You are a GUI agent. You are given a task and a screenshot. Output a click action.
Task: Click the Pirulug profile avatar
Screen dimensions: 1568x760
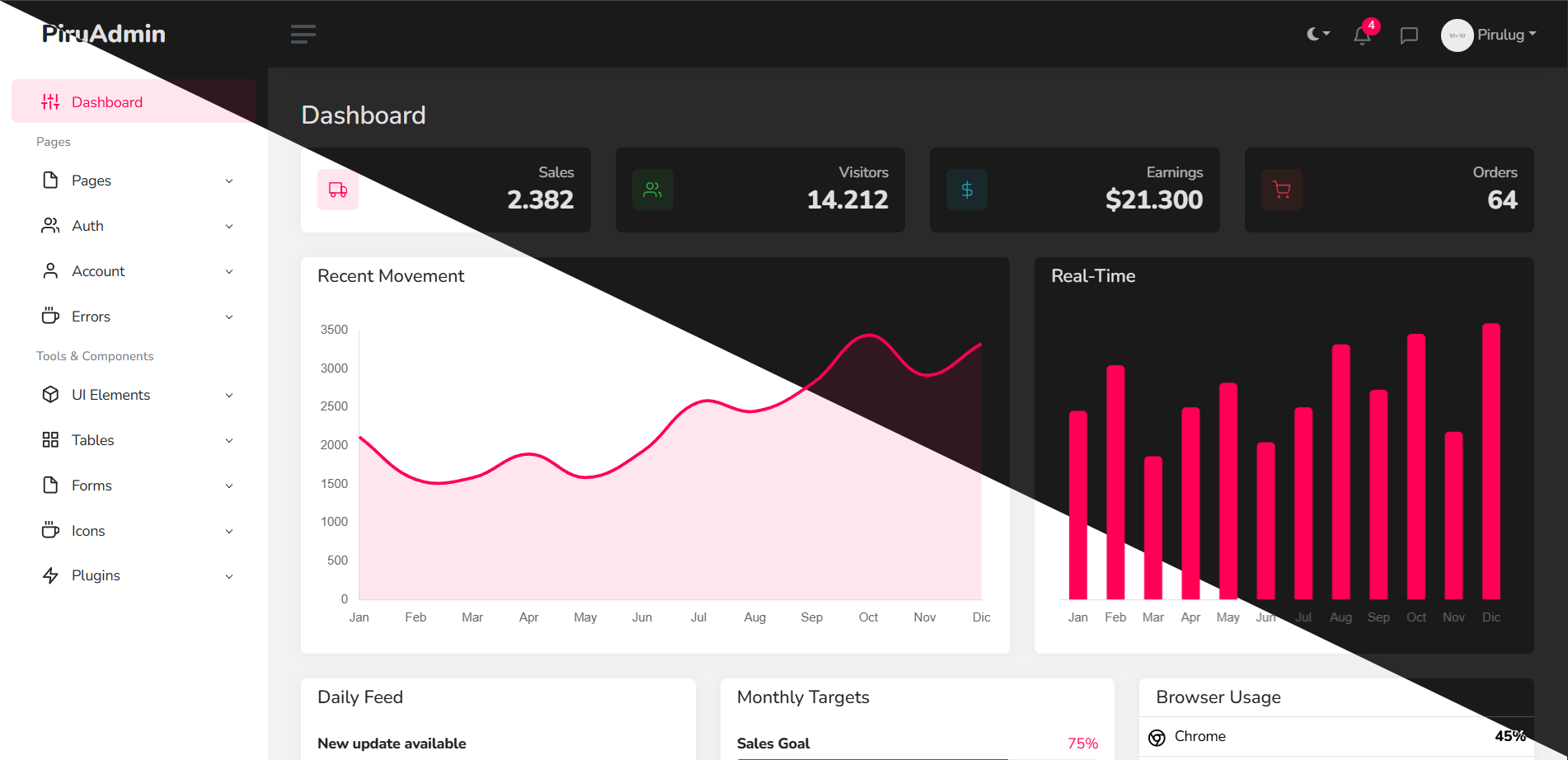[1456, 35]
